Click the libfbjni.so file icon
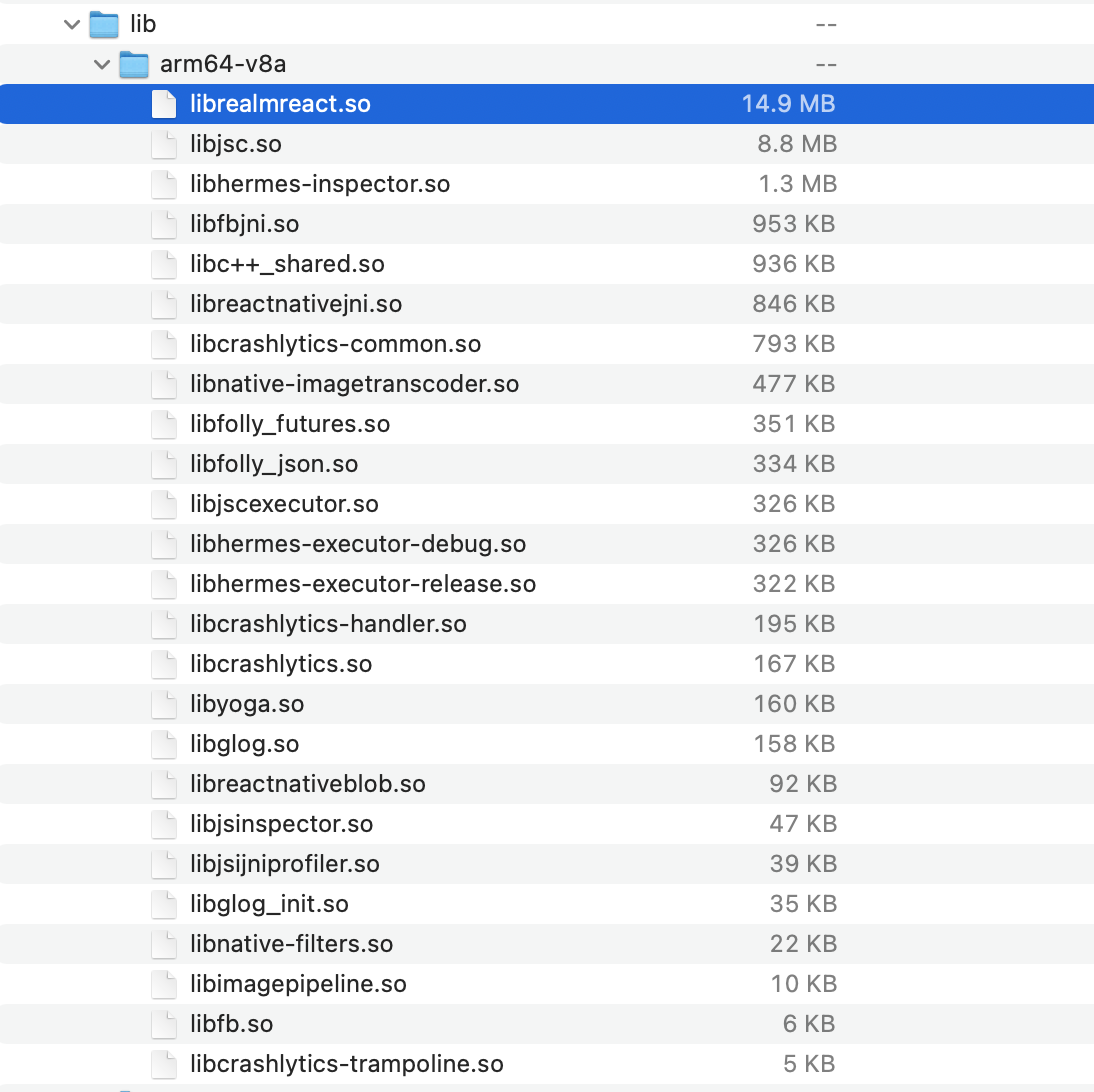This screenshot has width=1094, height=1092. pos(164,224)
